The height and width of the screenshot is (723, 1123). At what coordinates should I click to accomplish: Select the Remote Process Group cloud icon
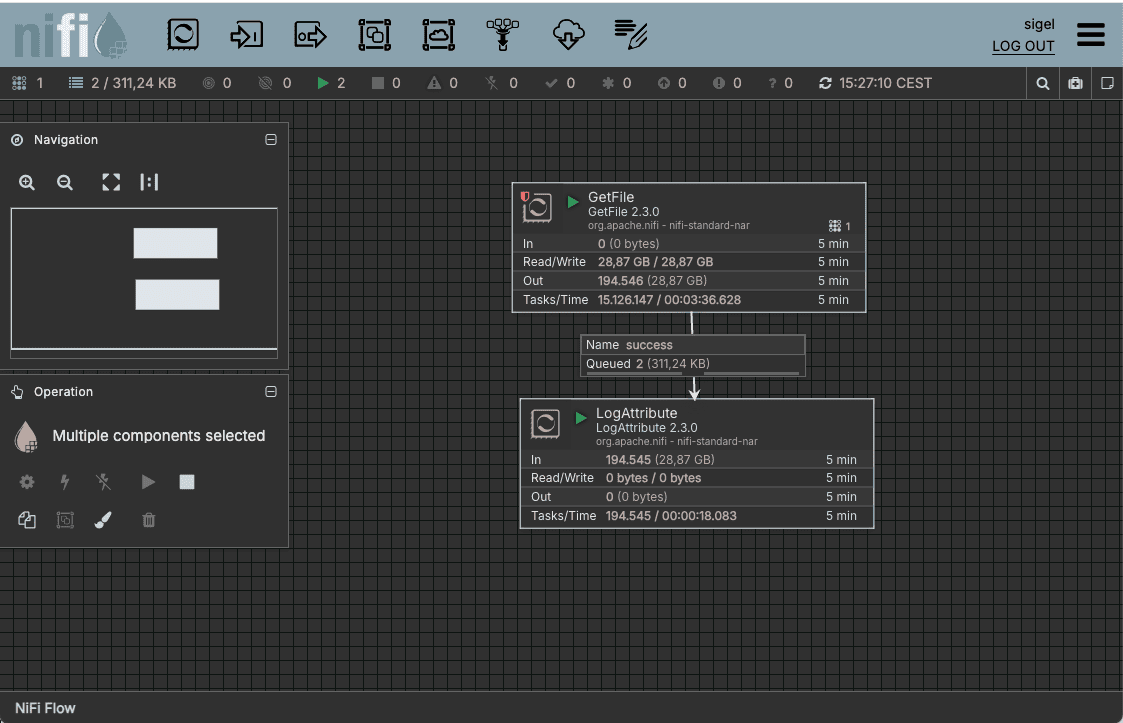coord(438,35)
